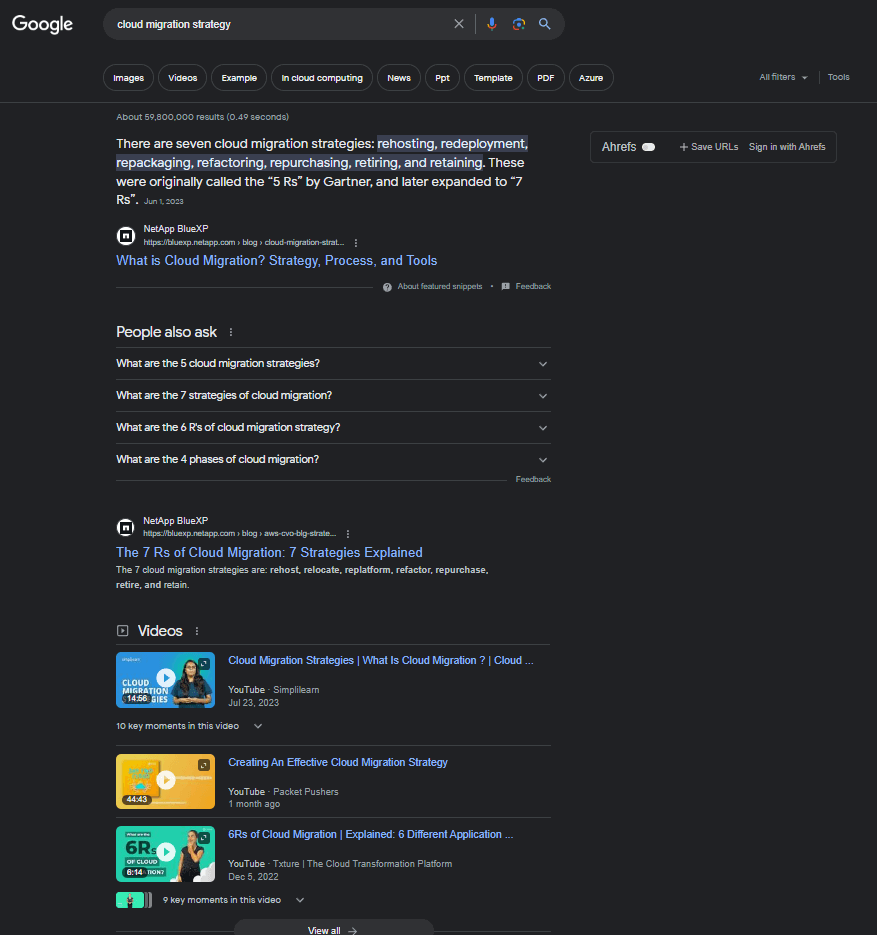Click View all videos button
The image size is (877, 935).
[333, 930]
